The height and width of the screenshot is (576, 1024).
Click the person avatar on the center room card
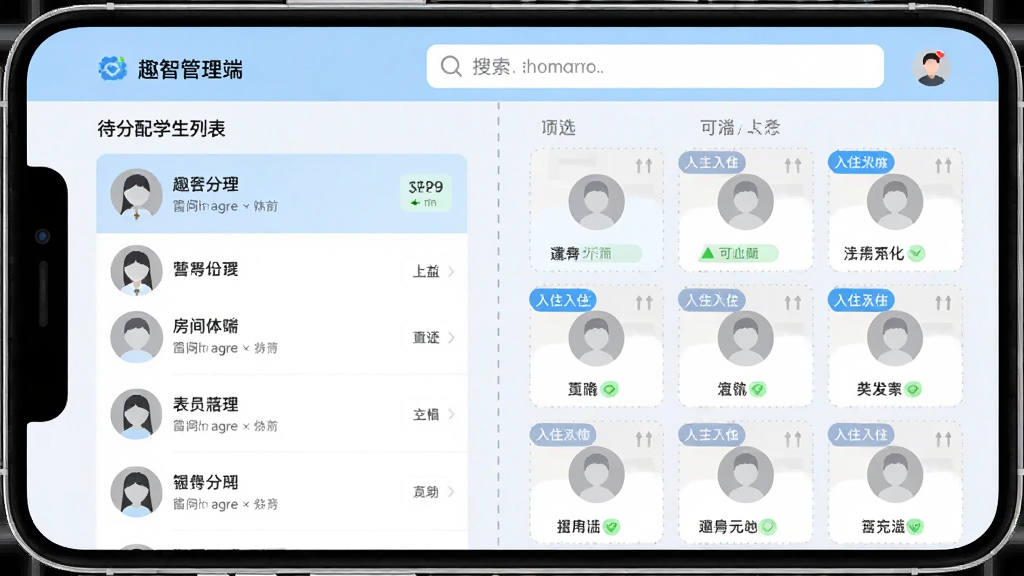click(745, 338)
